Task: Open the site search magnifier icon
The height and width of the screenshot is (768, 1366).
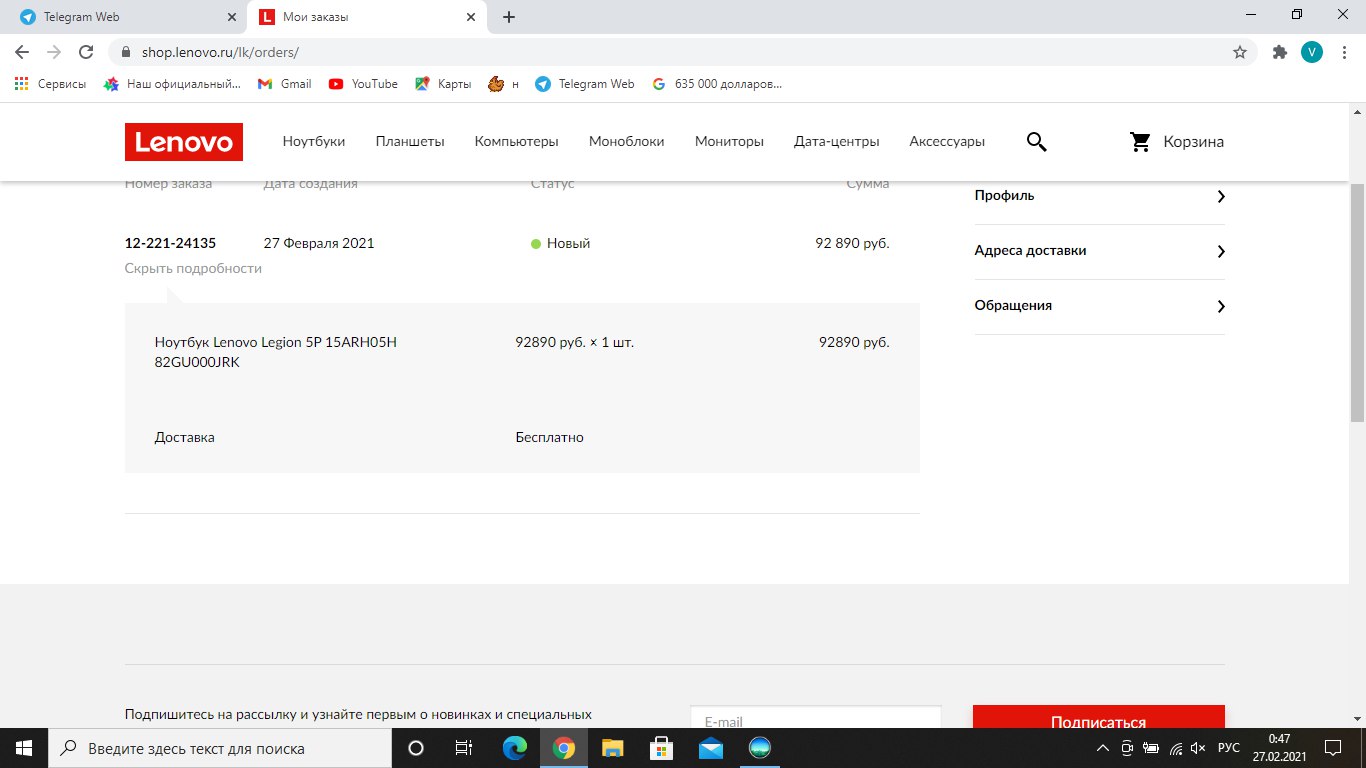Action: [1037, 142]
